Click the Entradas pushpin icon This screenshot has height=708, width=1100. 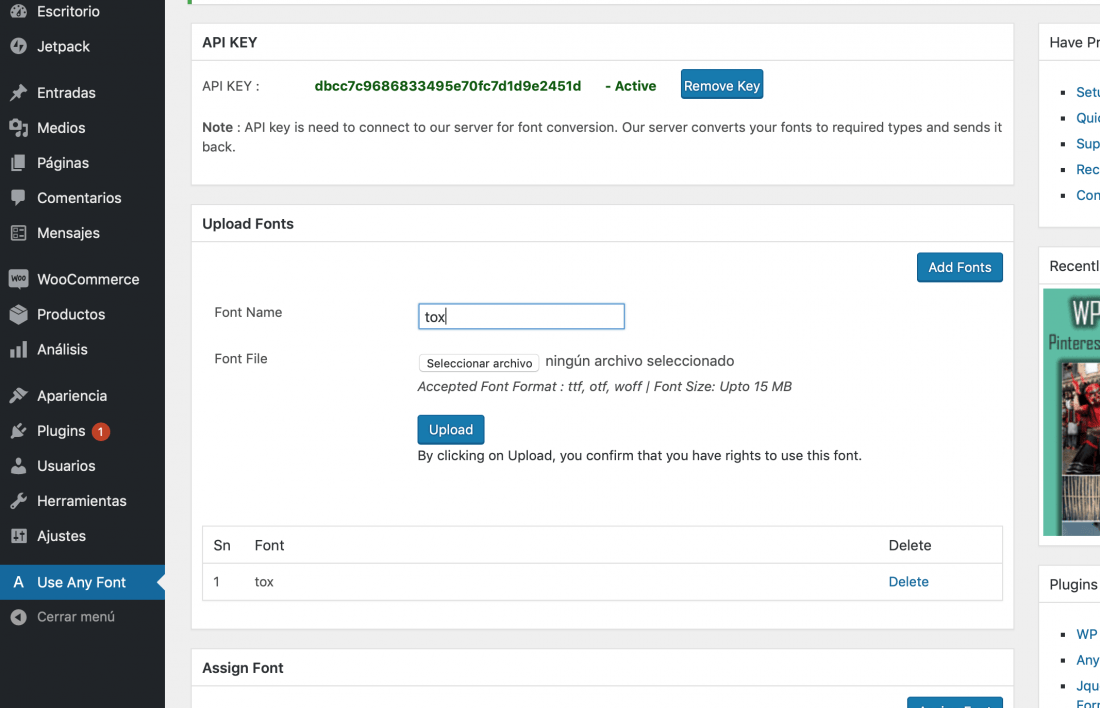pyautogui.click(x=19, y=93)
